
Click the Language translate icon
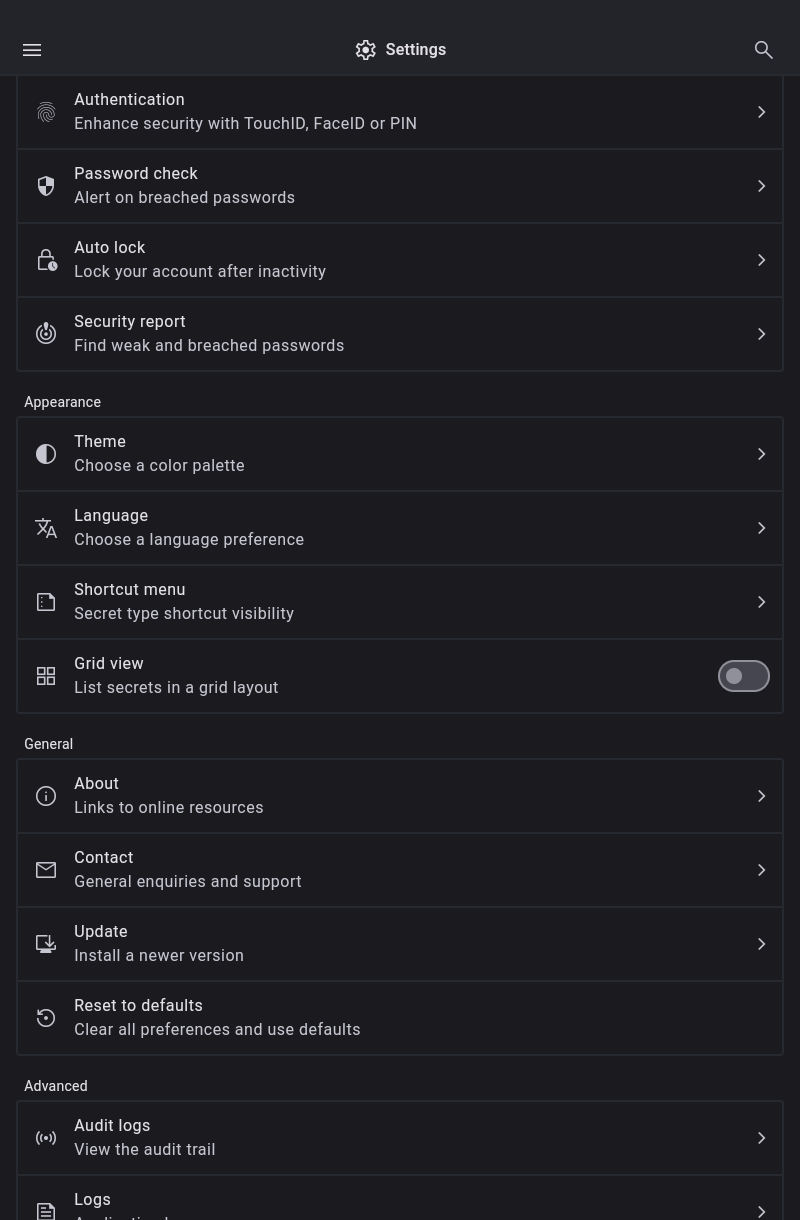click(46, 528)
